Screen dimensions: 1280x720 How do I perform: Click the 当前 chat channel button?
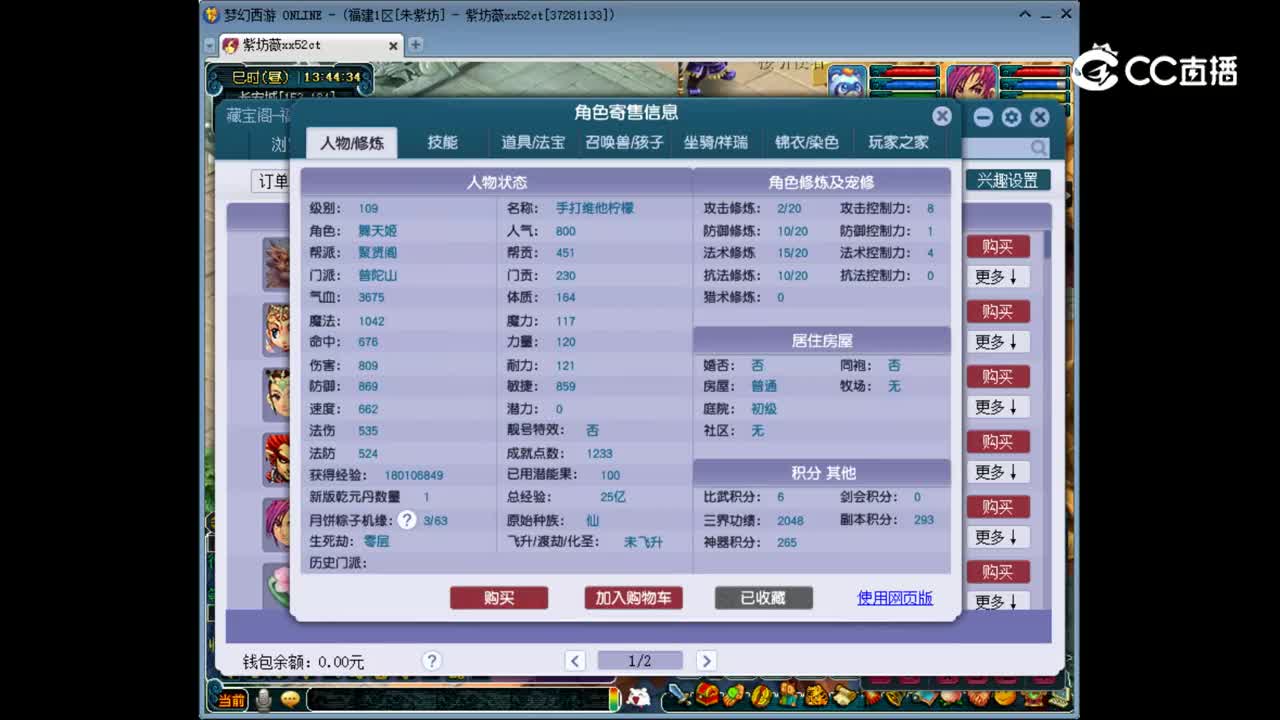232,700
